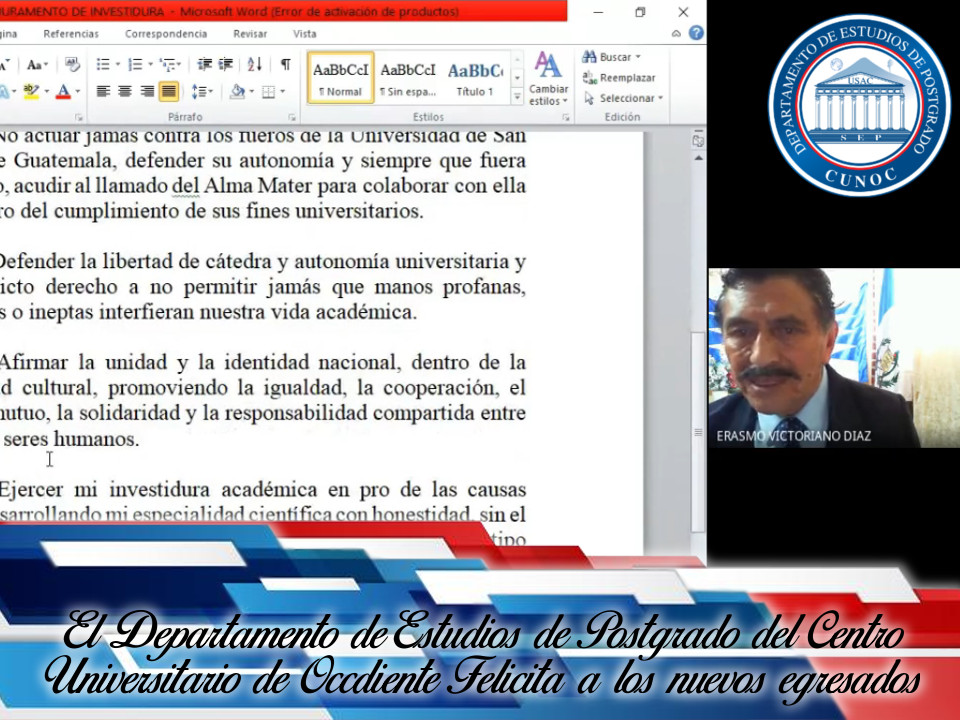Minimize the ribbon with the caret icon
The width and height of the screenshot is (960, 720).
tap(677, 34)
